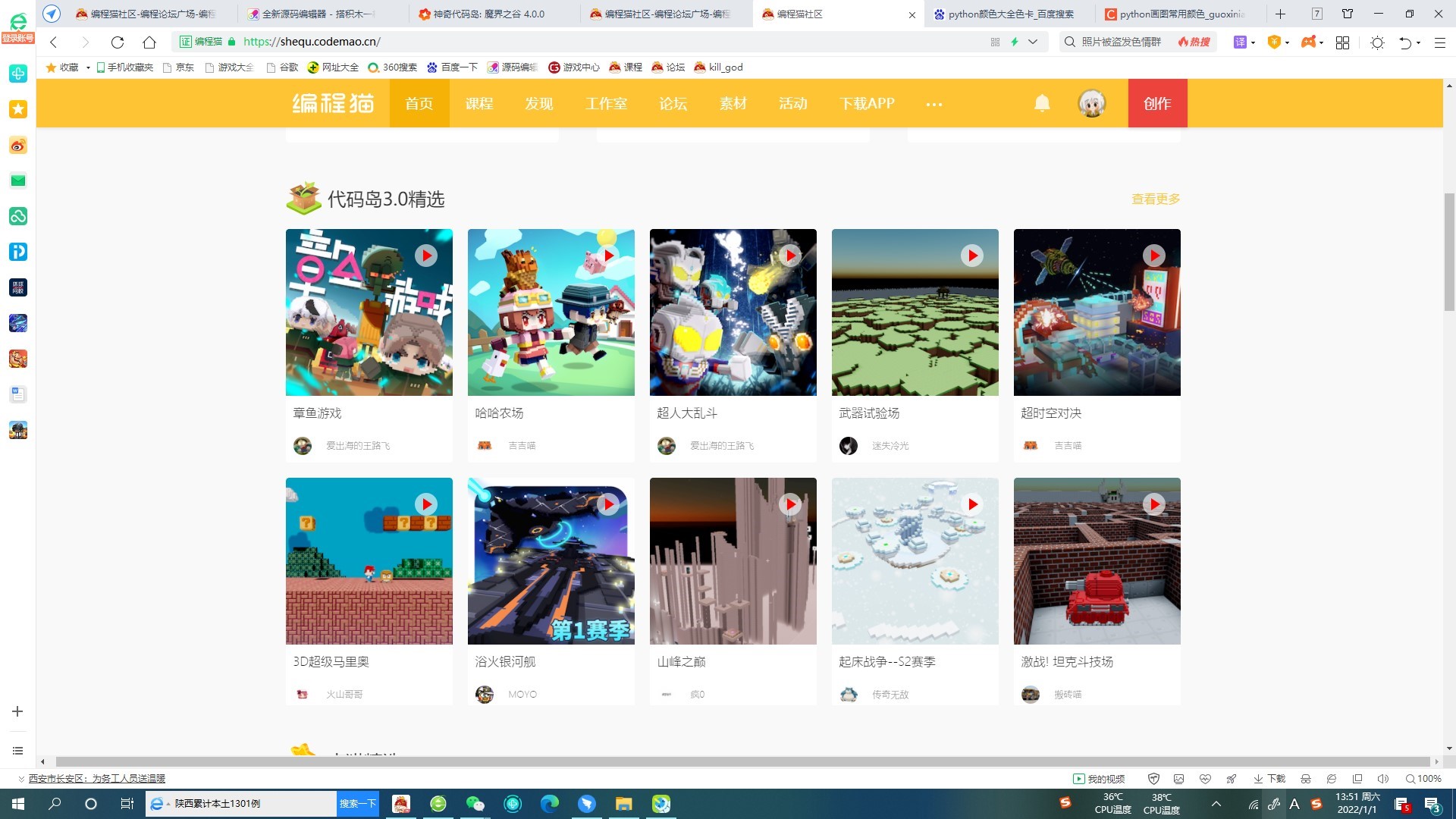
Task: Open the 浴火银河舰 game title
Action: [505, 662]
